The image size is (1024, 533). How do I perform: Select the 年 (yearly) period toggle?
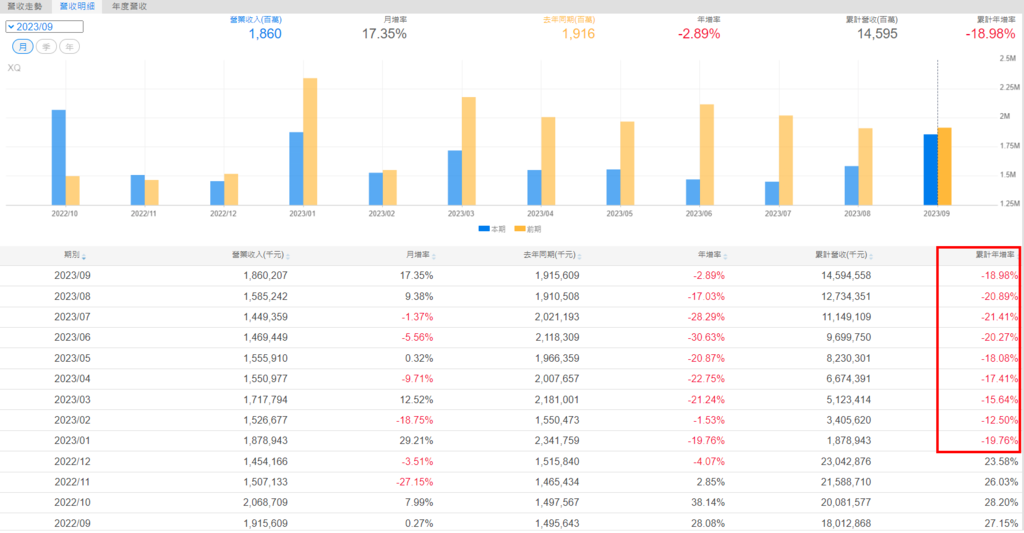tap(69, 46)
